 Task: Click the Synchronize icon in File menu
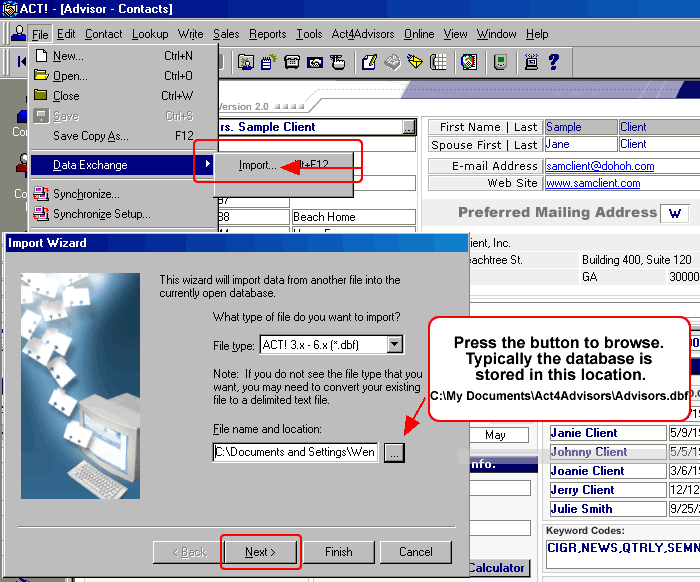(41, 194)
